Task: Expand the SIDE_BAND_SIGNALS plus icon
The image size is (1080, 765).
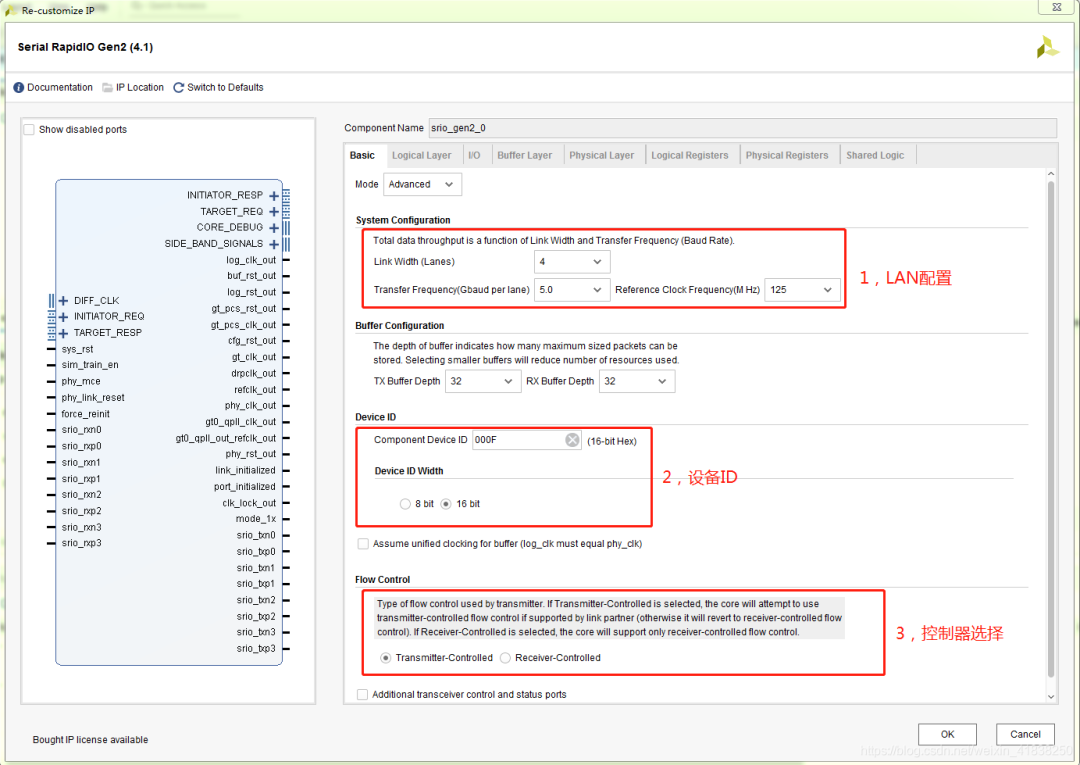Action: [274, 244]
